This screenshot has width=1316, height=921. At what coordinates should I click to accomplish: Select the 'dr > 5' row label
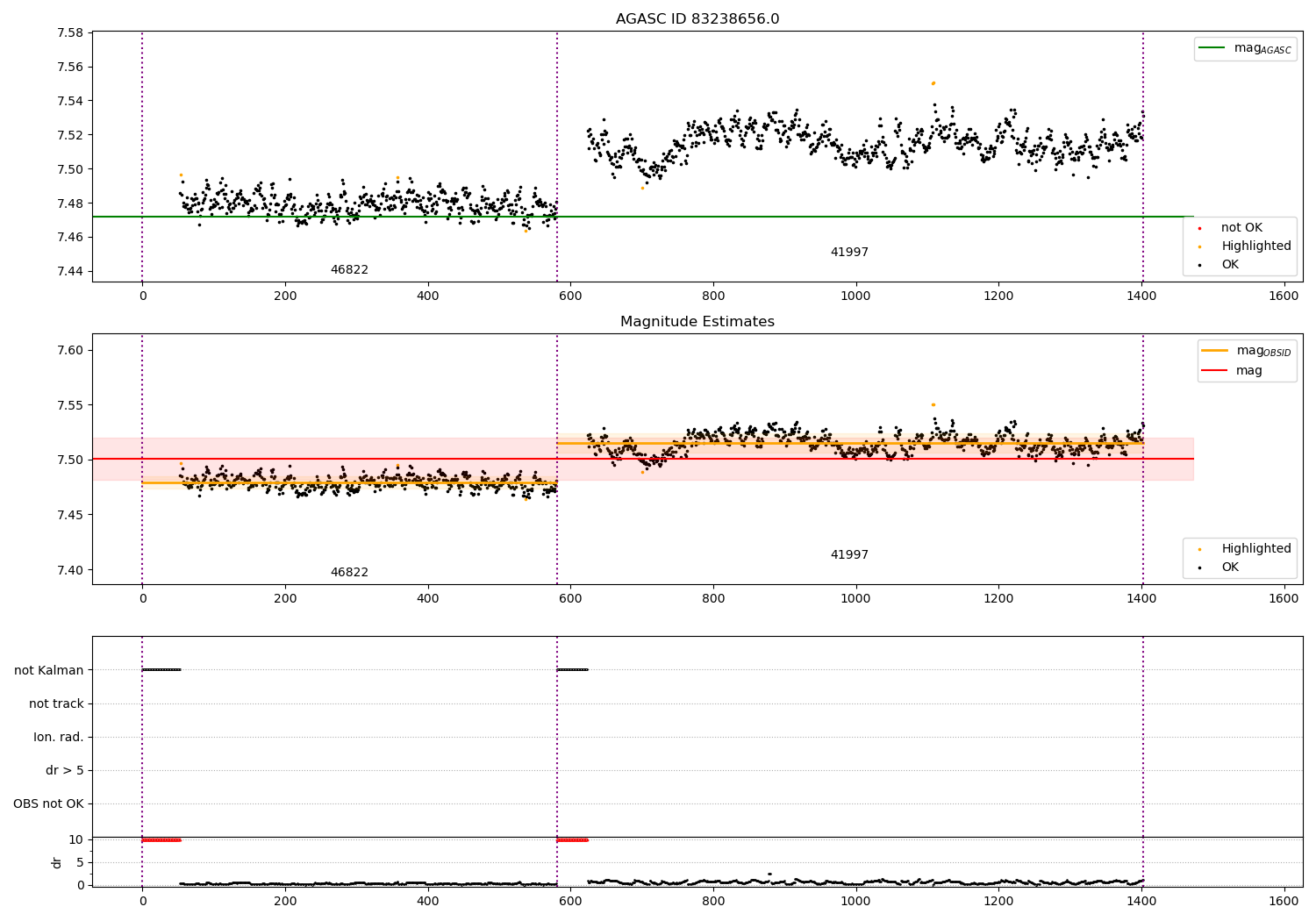tap(65, 770)
